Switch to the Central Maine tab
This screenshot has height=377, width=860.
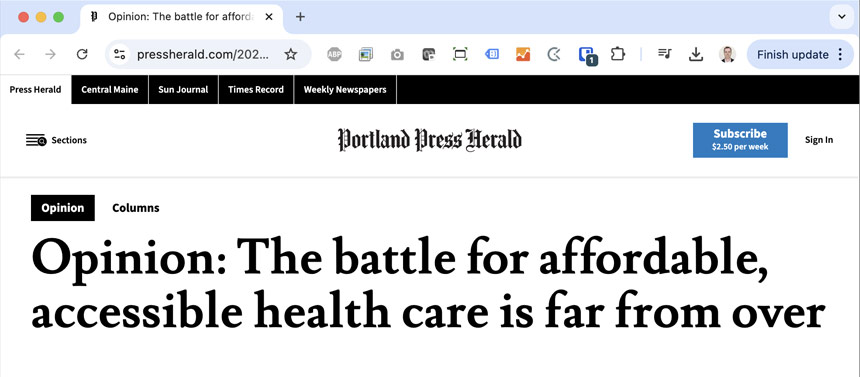[x=110, y=89]
